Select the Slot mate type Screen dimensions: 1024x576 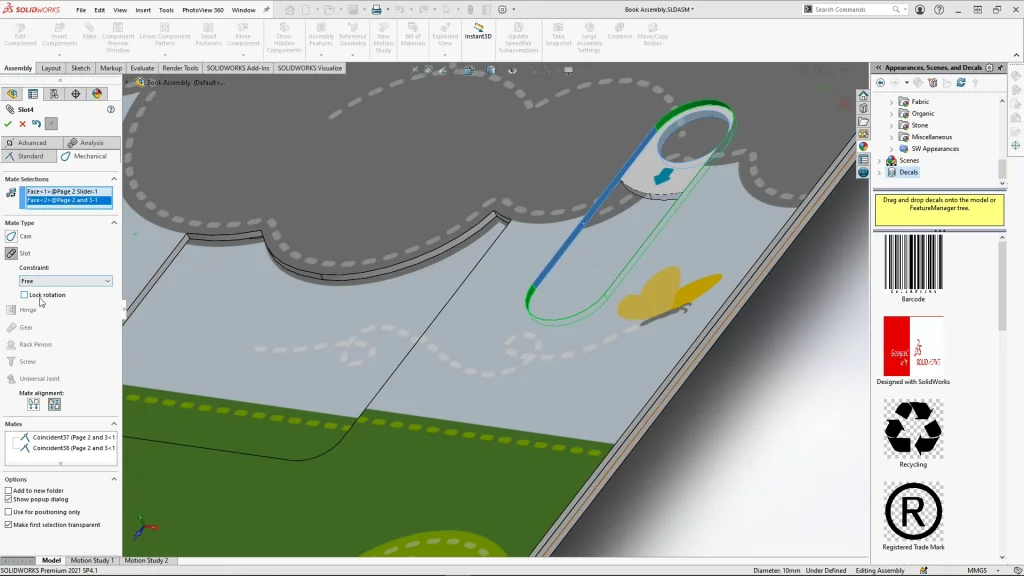pyautogui.click(x=12, y=253)
